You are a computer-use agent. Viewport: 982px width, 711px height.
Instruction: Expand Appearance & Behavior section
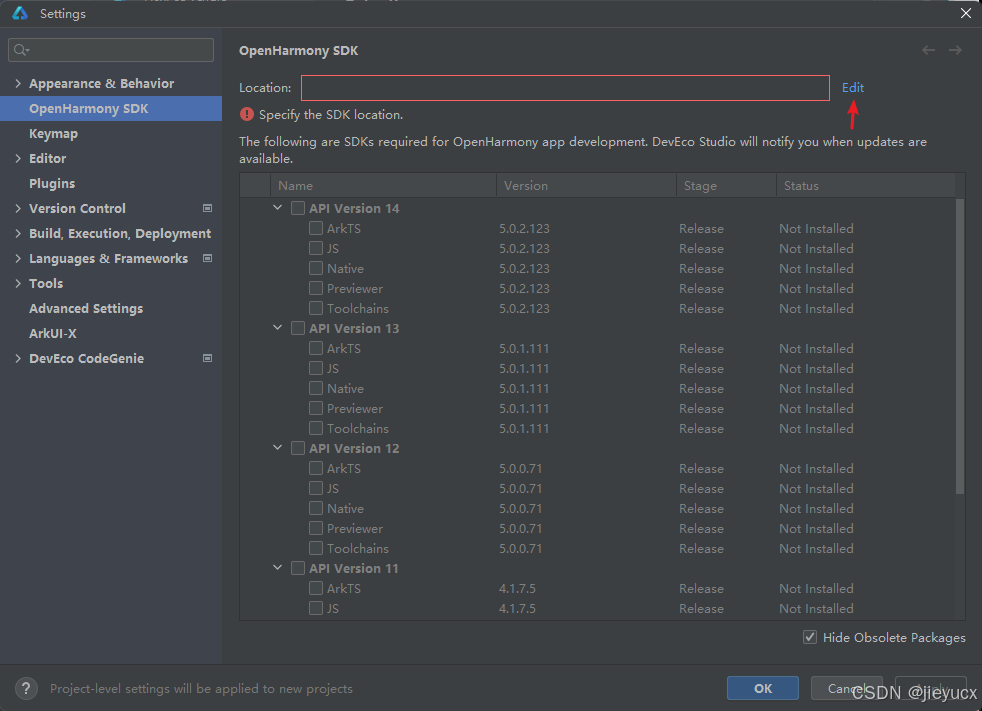[18, 83]
